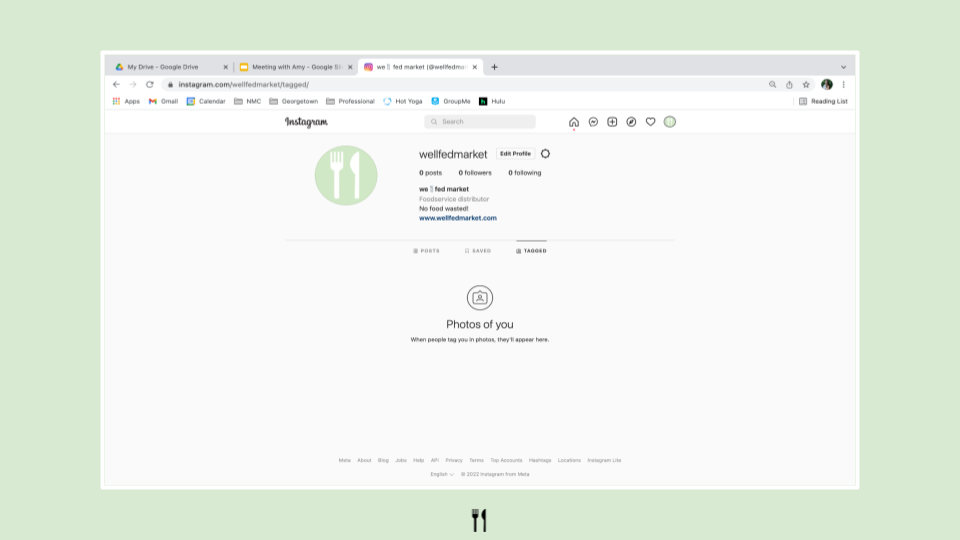Bookmark this page with star icon
960x540 pixels.
tap(806, 84)
